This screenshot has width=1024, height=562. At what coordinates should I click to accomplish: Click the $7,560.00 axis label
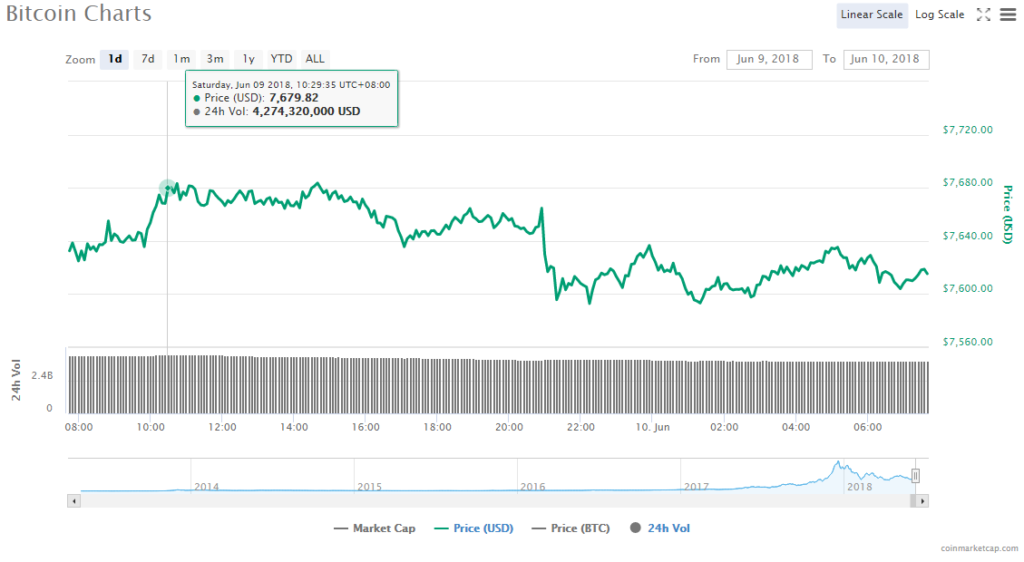coord(967,341)
